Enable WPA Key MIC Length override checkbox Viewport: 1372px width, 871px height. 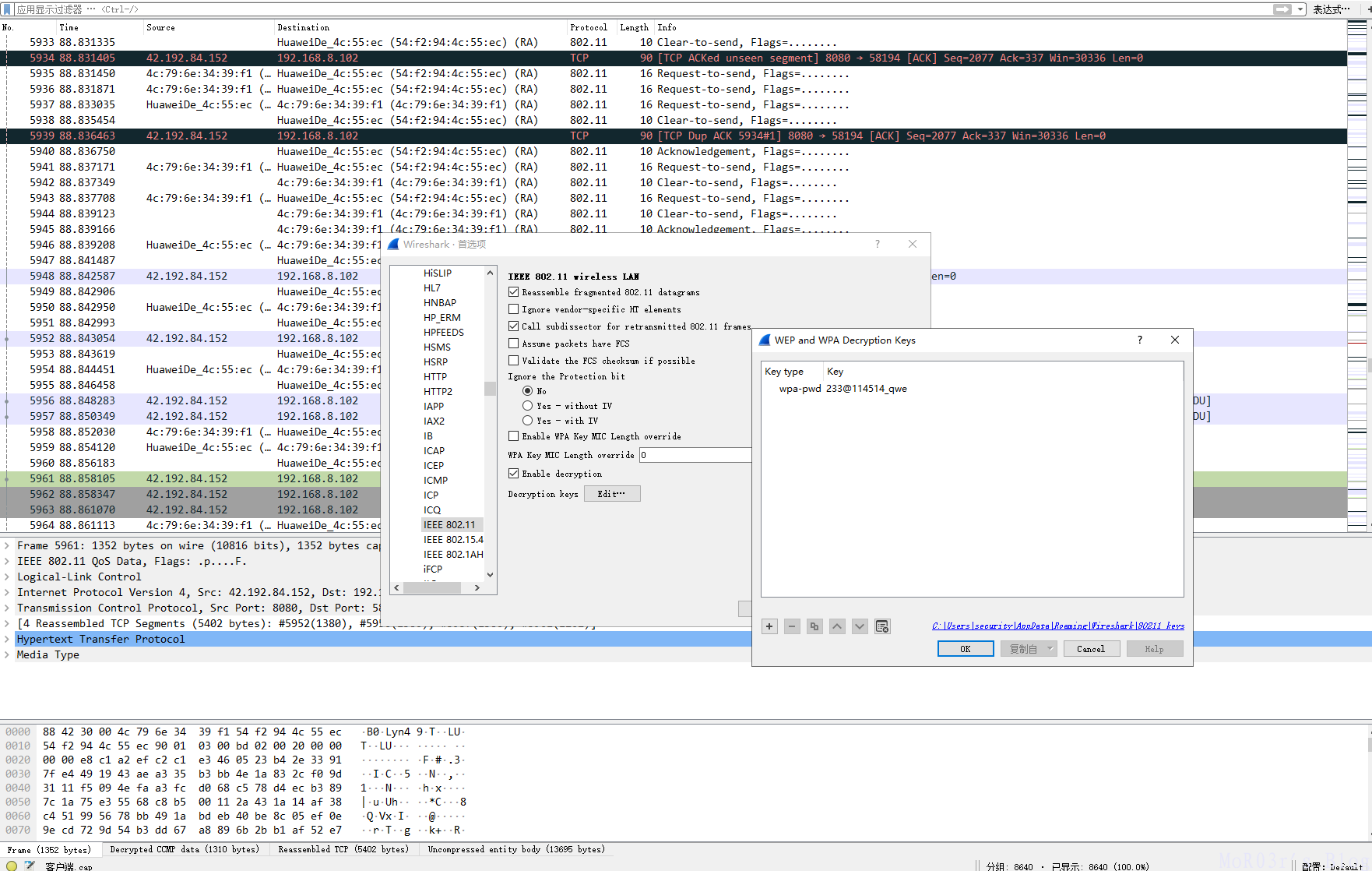[x=513, y=436]
